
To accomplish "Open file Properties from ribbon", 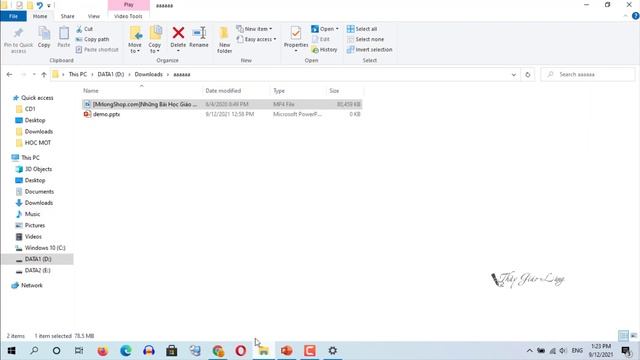I will click(296, 38).
